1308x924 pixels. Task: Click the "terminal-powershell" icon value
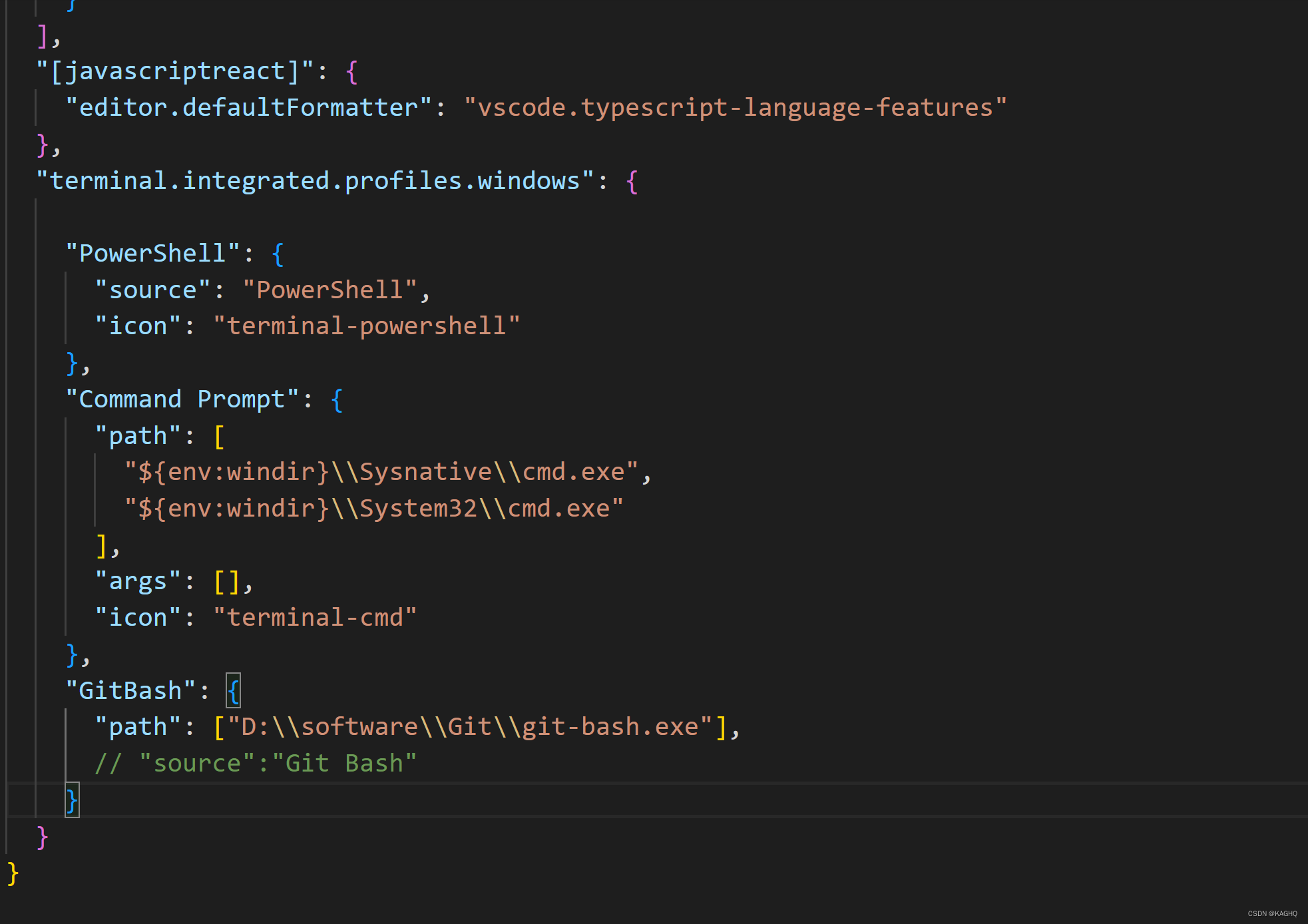point(366,326)
